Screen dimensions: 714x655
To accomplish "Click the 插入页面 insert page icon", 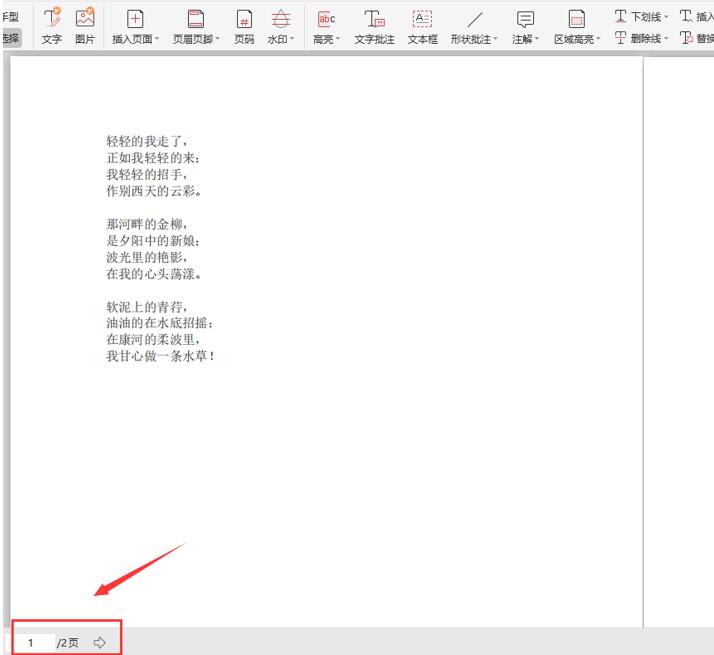I will coord(135,19).
